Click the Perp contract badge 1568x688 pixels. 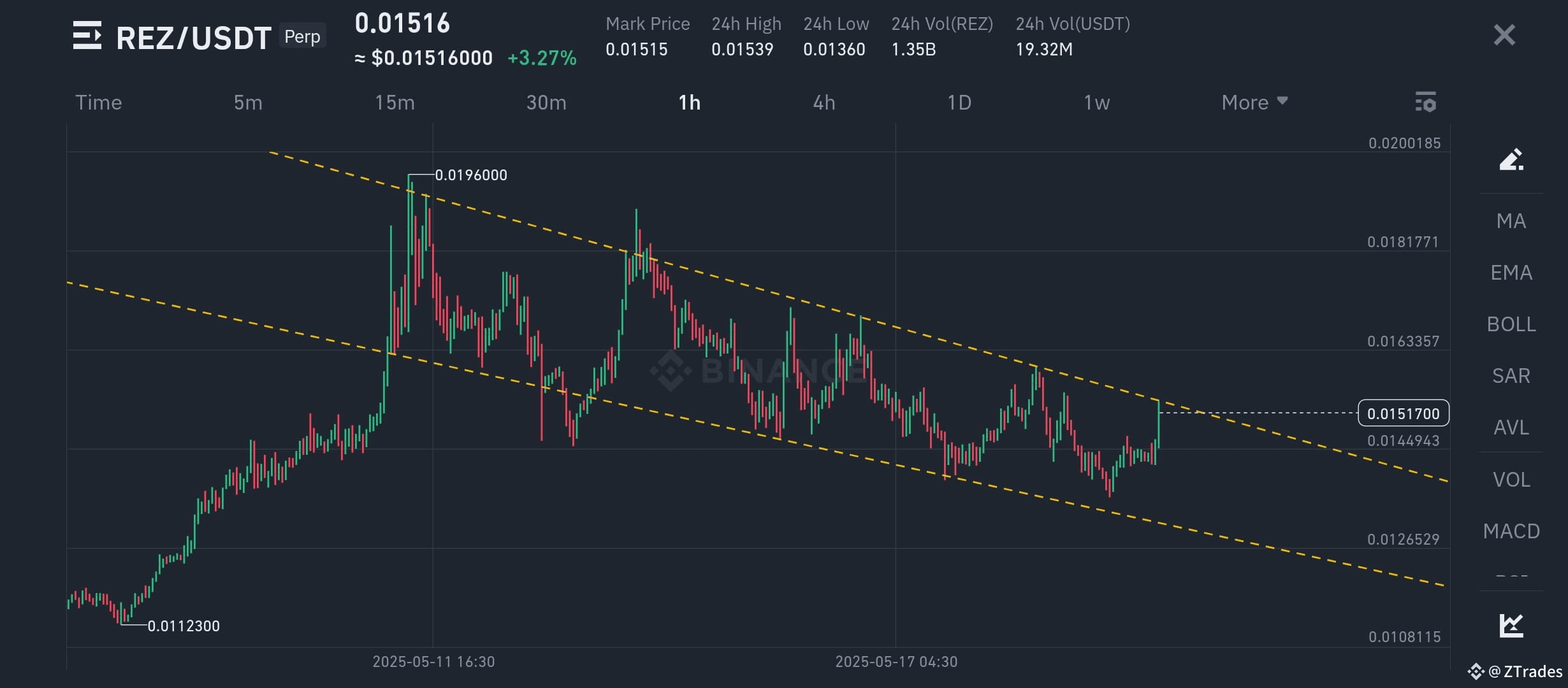(302, 36)
